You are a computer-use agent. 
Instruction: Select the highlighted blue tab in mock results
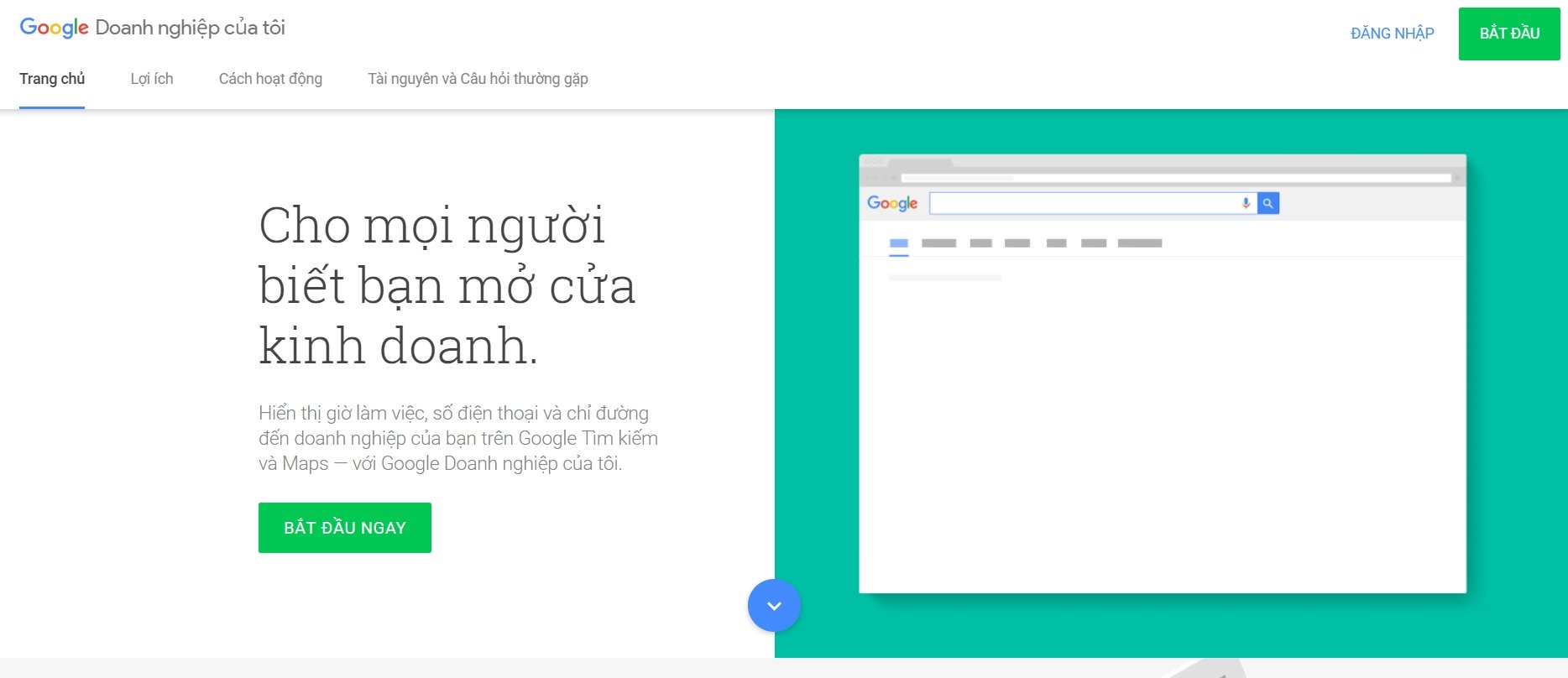point(899,243)
